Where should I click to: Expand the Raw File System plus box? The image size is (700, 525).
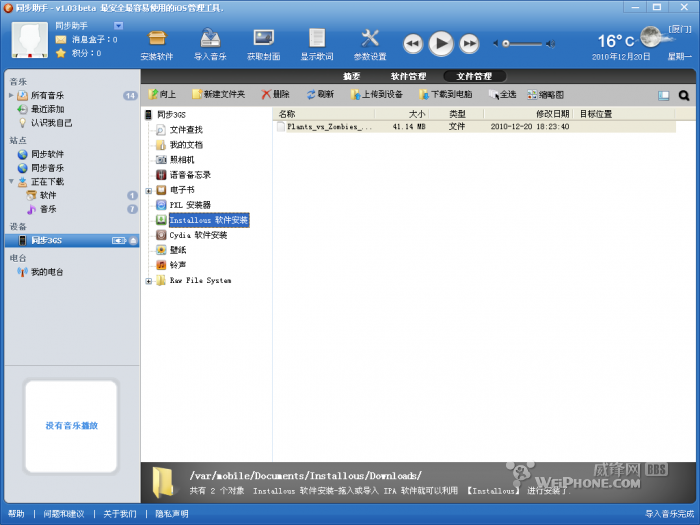[149, 281]
